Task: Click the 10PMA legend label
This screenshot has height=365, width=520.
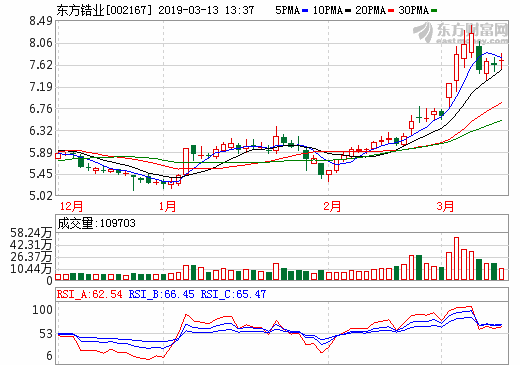Action: (328, 10)
